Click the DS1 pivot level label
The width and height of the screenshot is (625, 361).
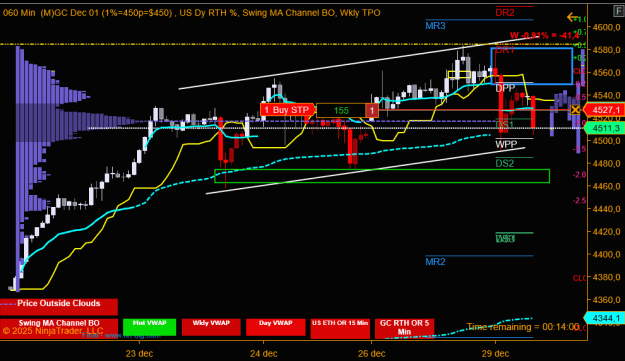(x=505, y=125)
